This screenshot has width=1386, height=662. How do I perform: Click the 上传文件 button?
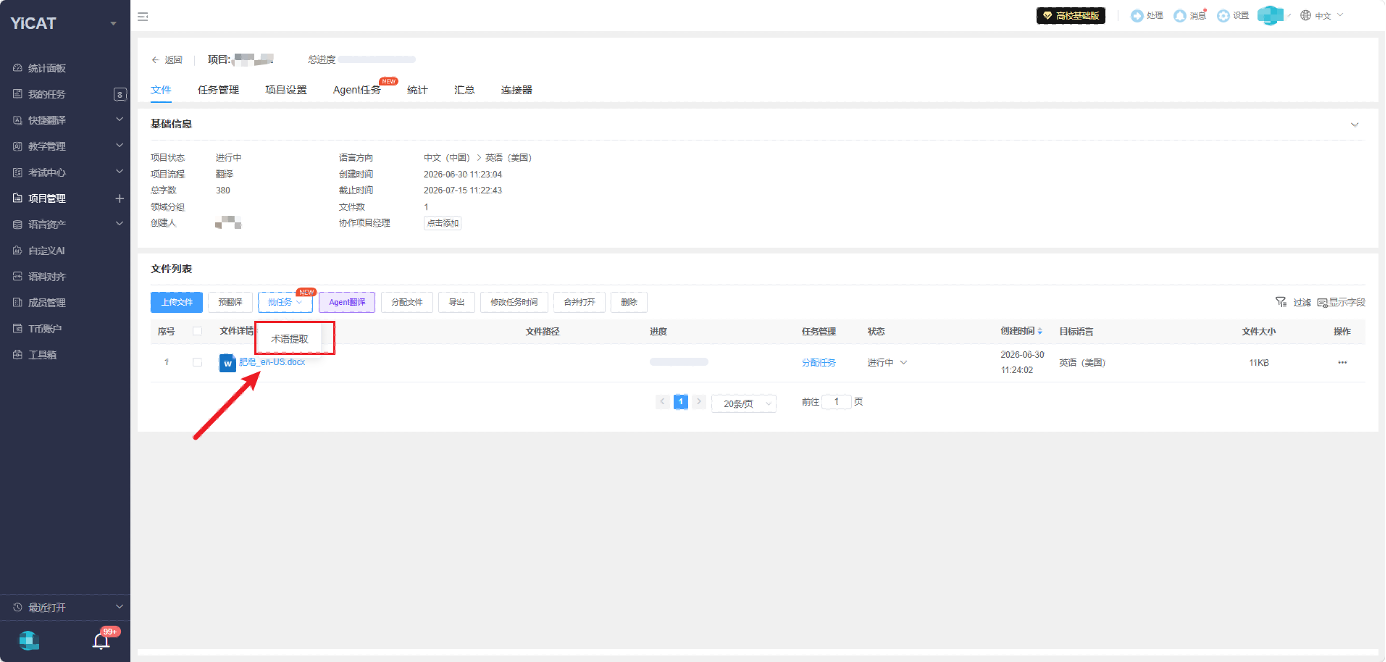pyautogui.click(x=177, y=302)
